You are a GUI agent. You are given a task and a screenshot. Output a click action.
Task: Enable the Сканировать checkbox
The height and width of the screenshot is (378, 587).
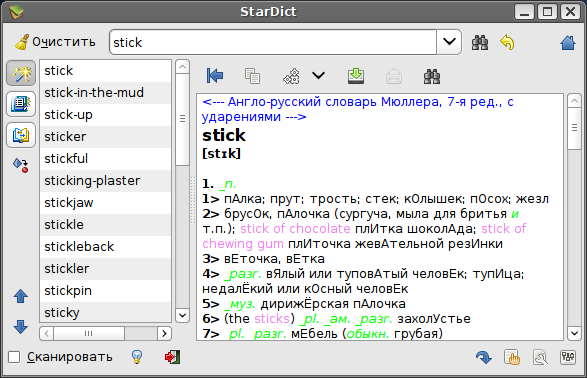click(14, 357)
